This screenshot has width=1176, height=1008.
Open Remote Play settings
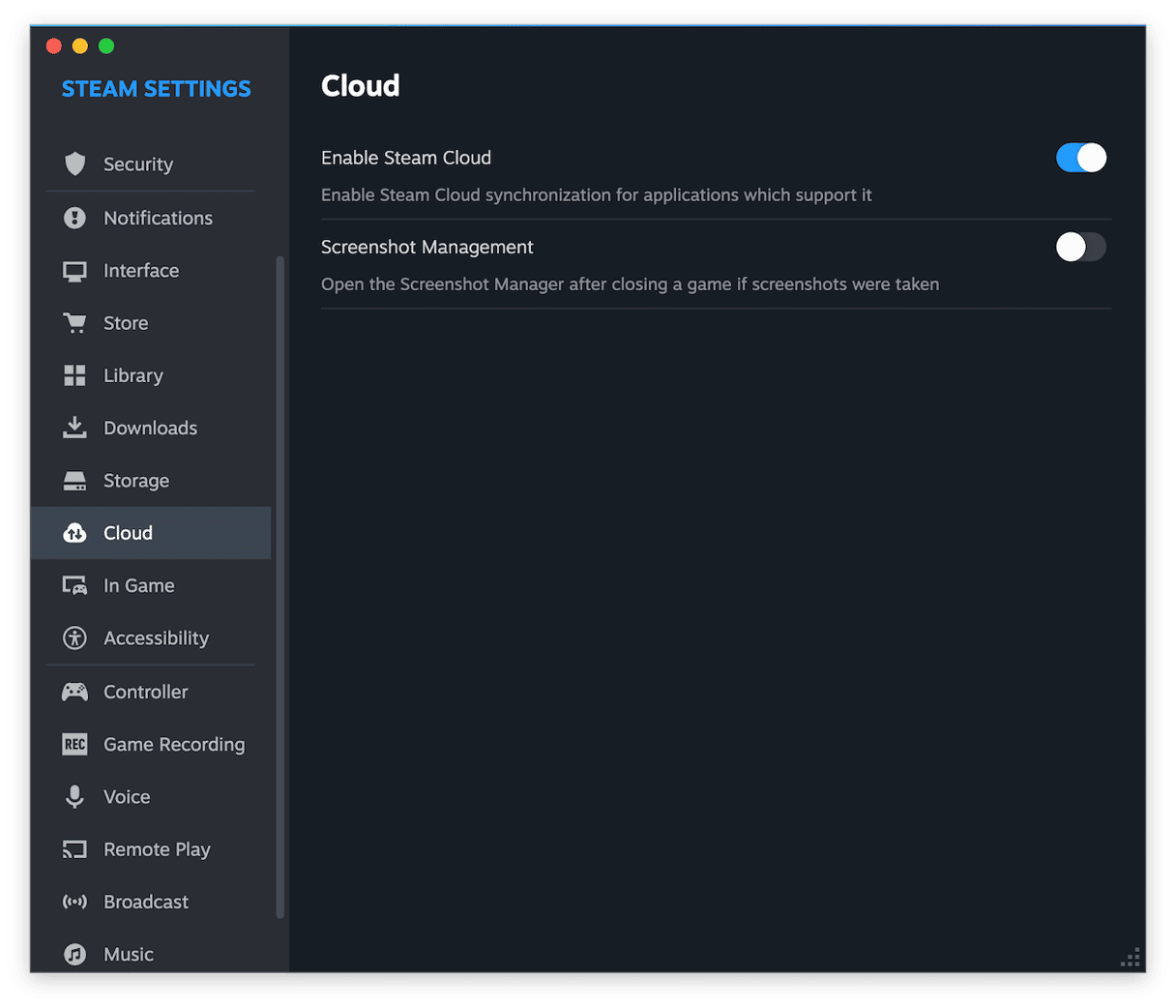[157, 849]
